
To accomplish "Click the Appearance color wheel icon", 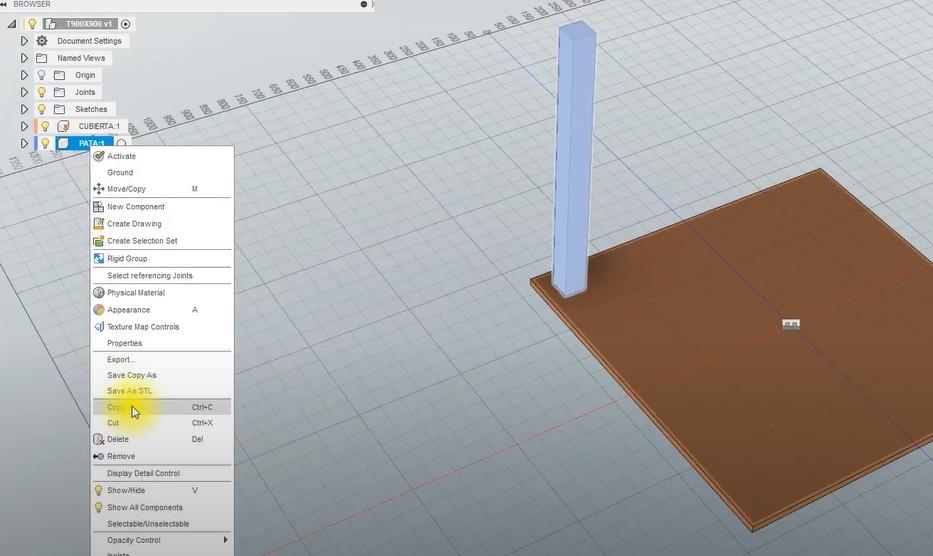I will 99,310.
